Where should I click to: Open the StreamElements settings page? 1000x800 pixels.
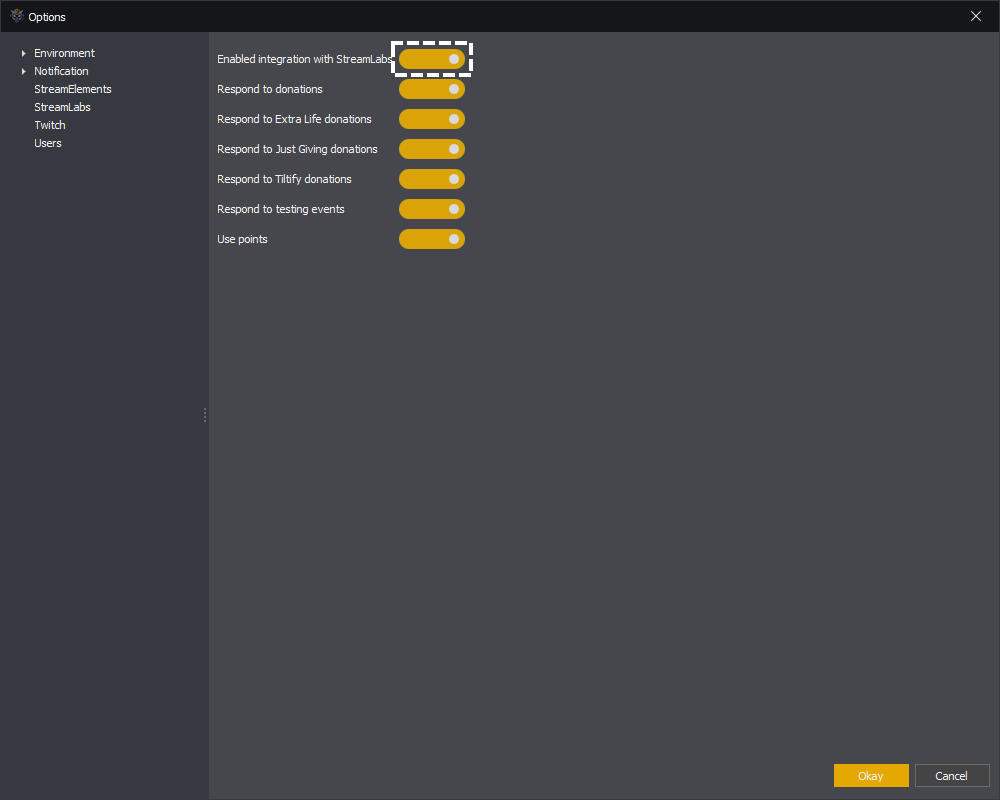(x=73, y=89)
